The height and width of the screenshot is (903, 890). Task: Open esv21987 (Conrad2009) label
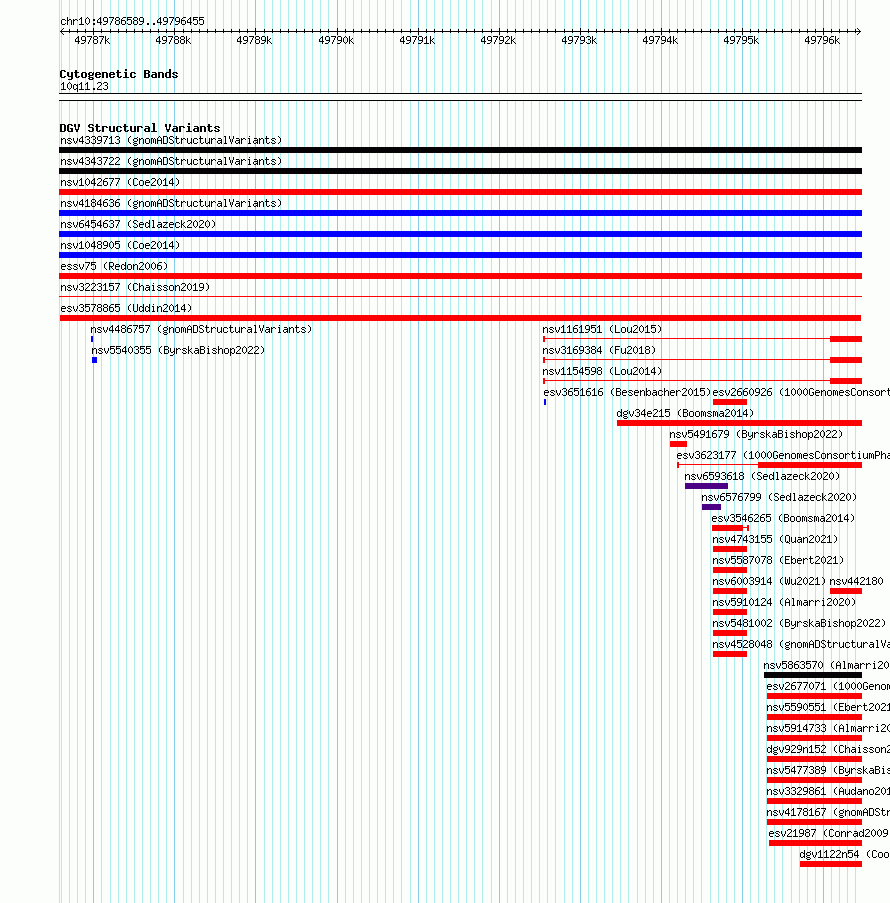(828, 834)
